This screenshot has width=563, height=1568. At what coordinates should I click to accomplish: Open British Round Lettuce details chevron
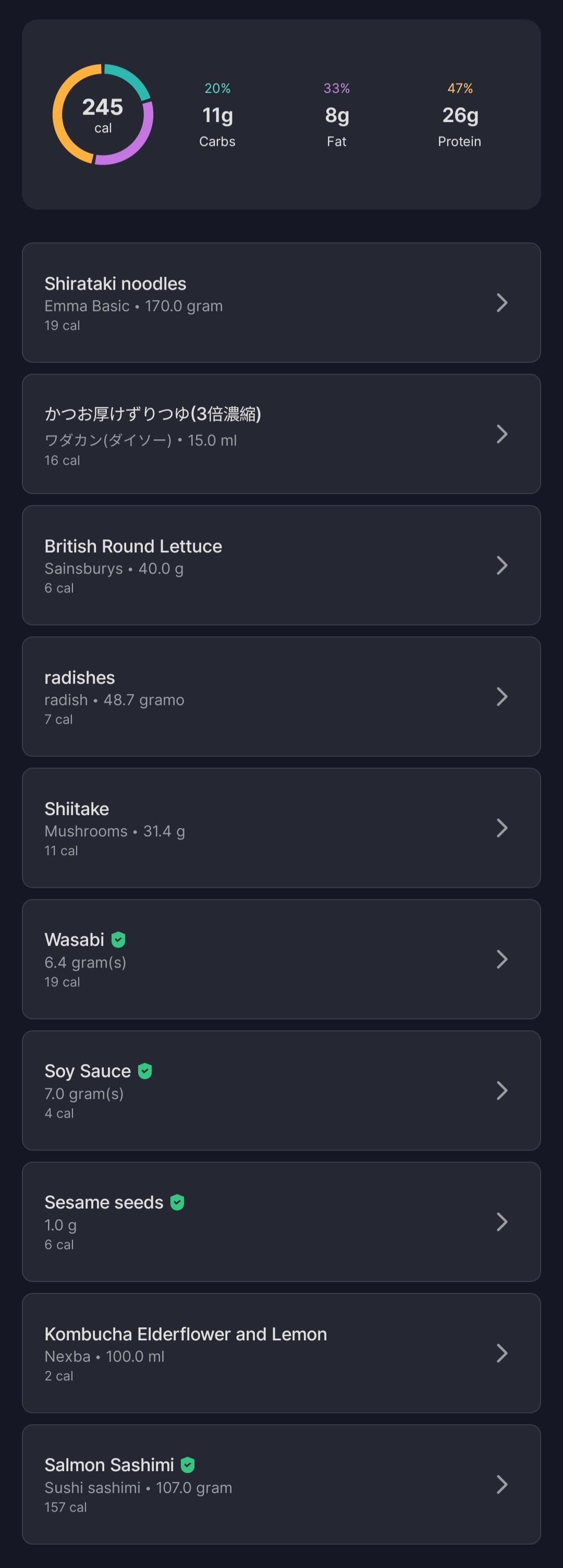(501, 565)
